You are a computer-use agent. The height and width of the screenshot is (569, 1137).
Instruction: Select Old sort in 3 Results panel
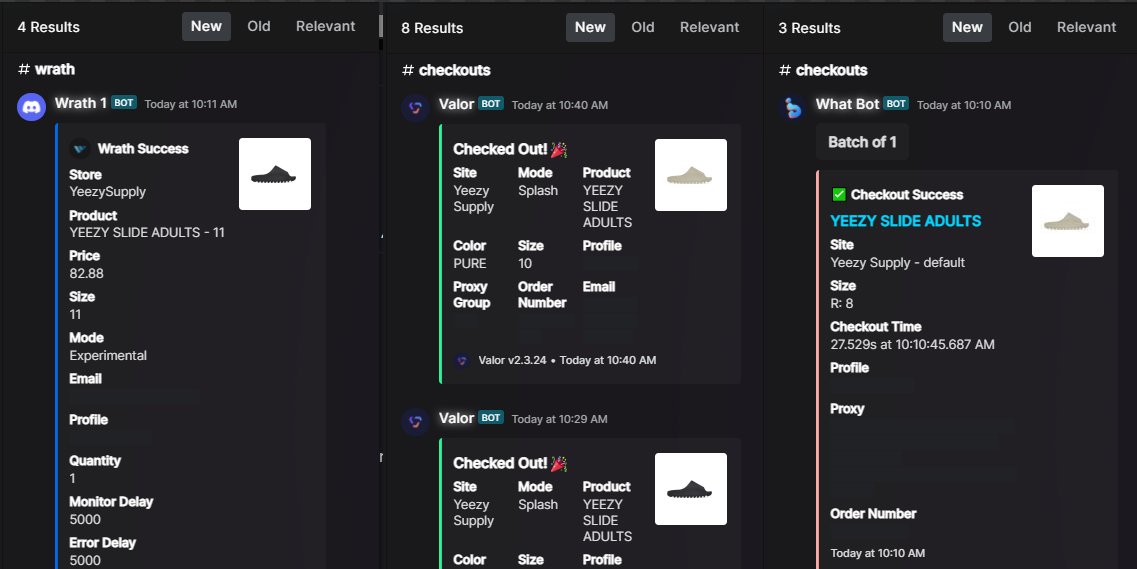[1020, 28]
